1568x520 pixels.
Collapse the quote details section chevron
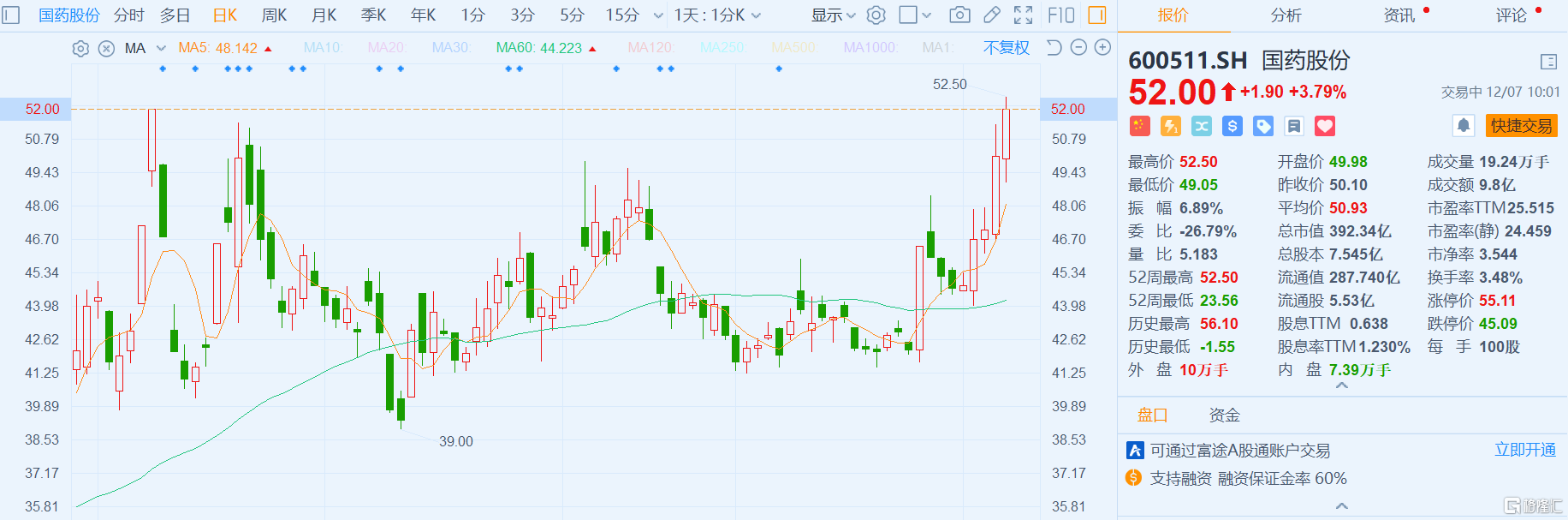tap(1342, 386)
